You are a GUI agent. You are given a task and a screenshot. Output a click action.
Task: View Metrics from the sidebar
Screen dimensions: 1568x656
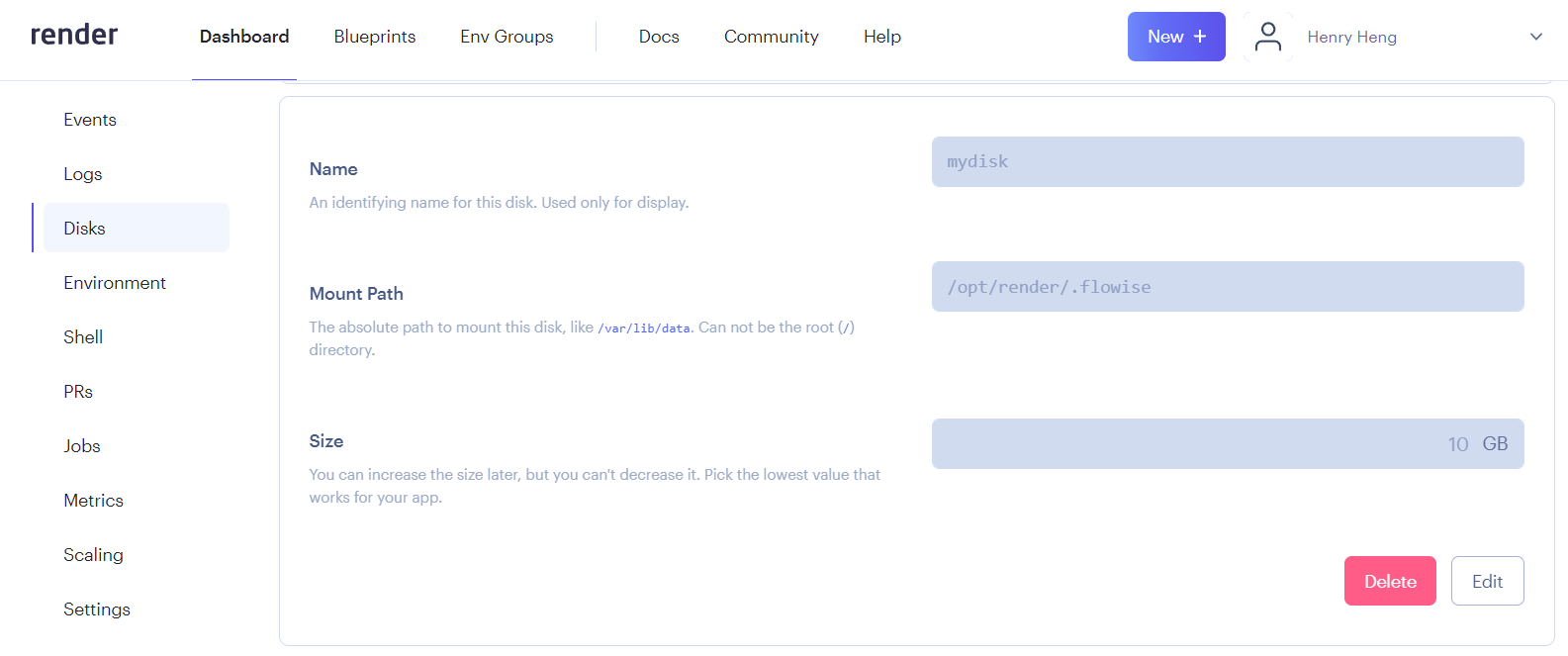(x=94, y=501)
